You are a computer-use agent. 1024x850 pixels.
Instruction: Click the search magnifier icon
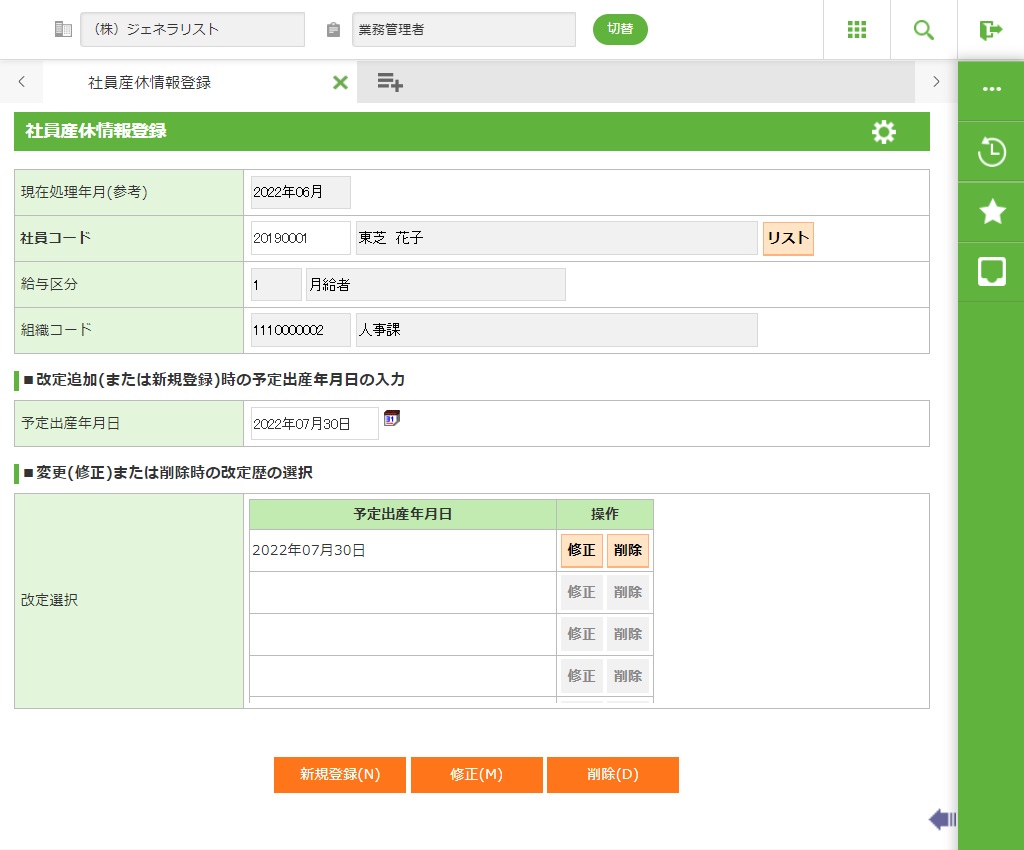[924, 30]
